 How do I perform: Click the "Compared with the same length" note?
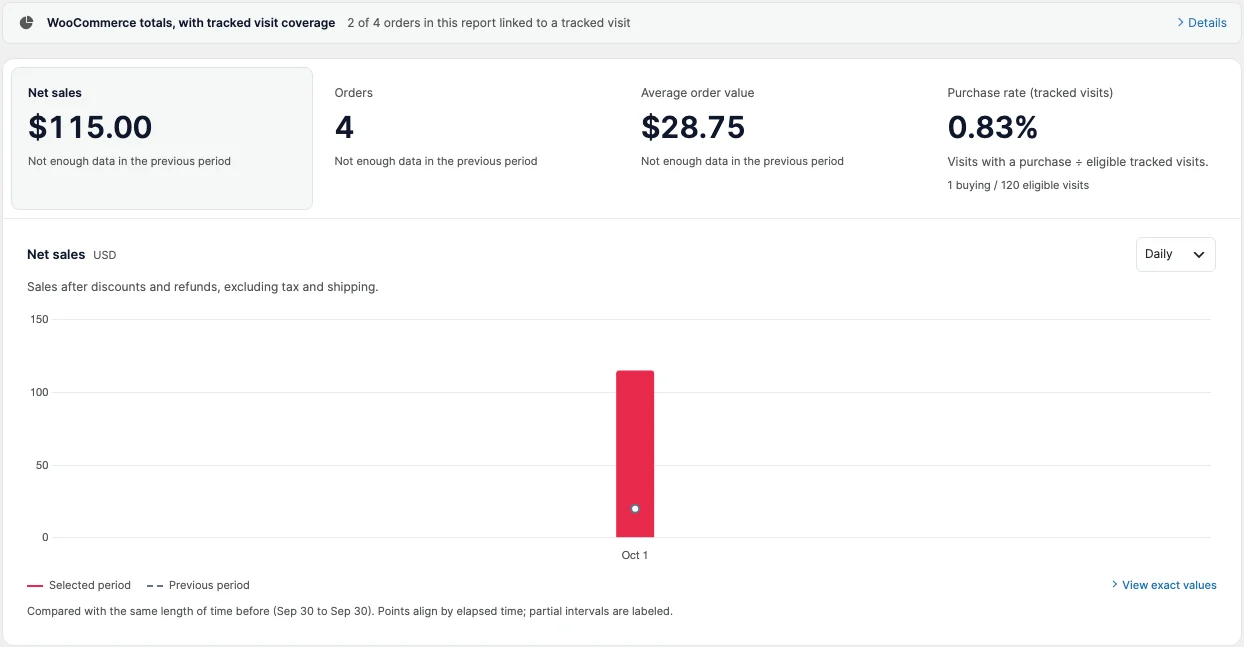[x=350, y=611]
